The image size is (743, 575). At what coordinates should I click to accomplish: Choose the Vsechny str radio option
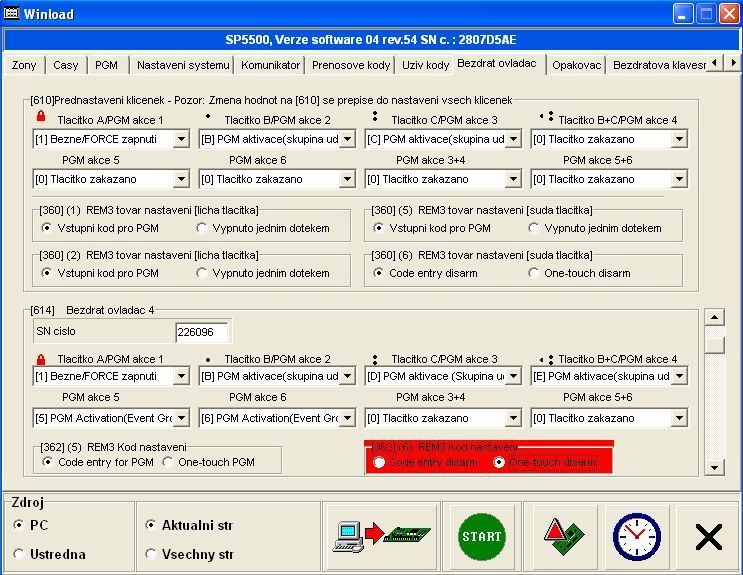(x=151, y=554)
